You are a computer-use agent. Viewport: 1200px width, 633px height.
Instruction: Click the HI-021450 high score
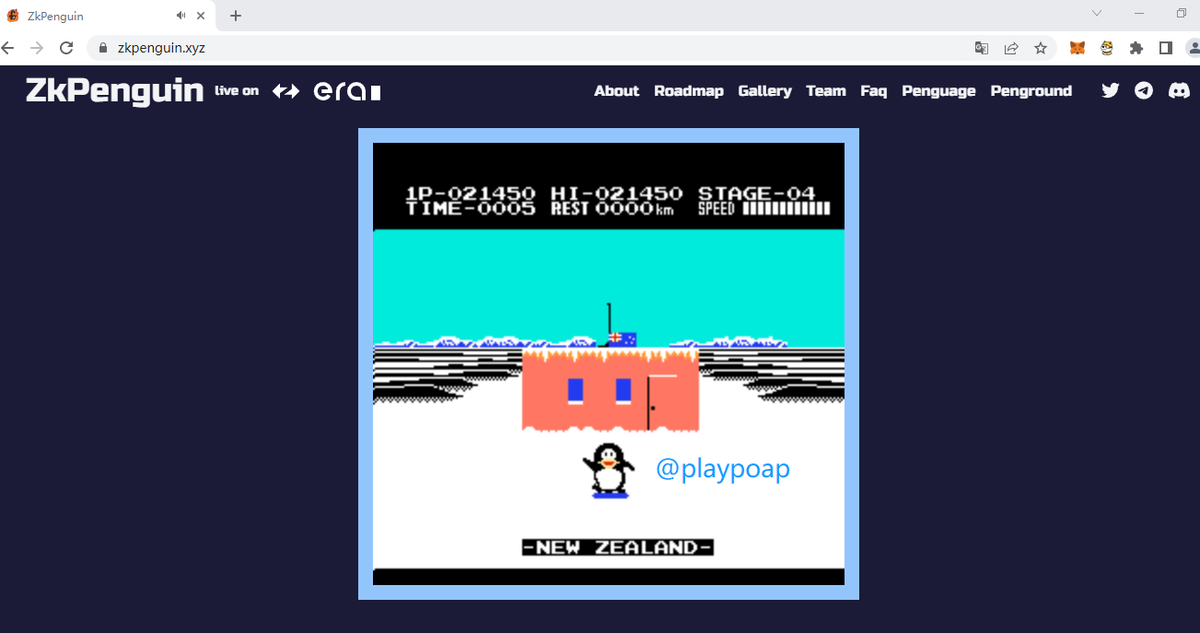[x=617, y=193]
